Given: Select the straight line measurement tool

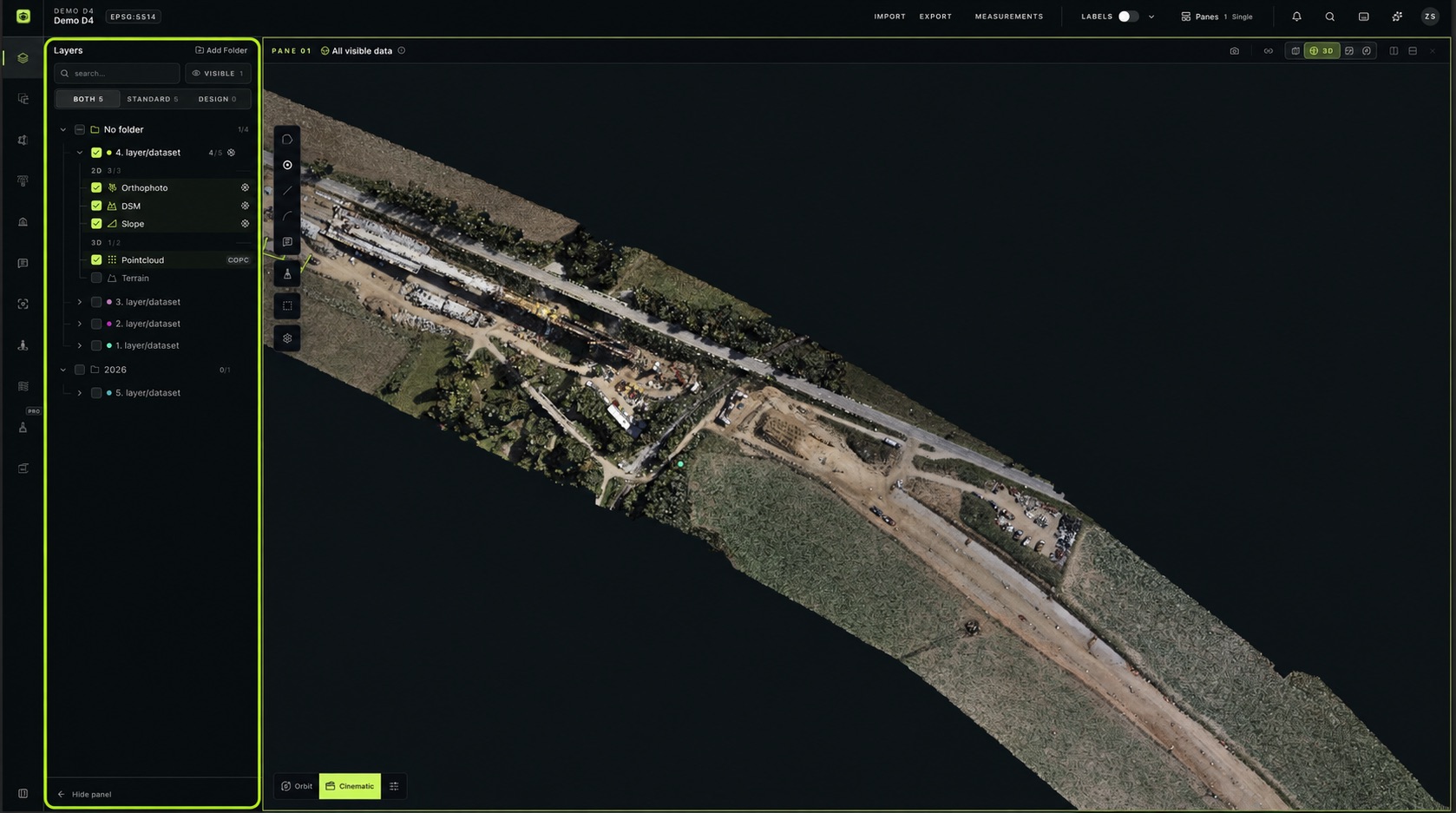Looking at the screenshot, I should pos(287,191).
